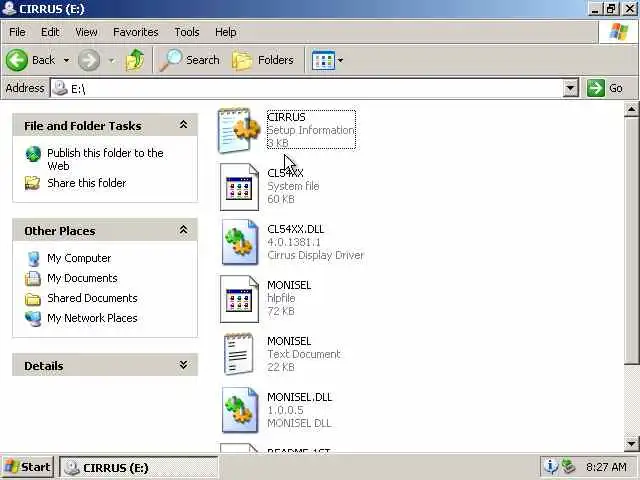Image resolution: width=640 pixels, height=480 pixels.
Task: Open the Forward history dropdown arrow
Action: click(x=111, y=60)
